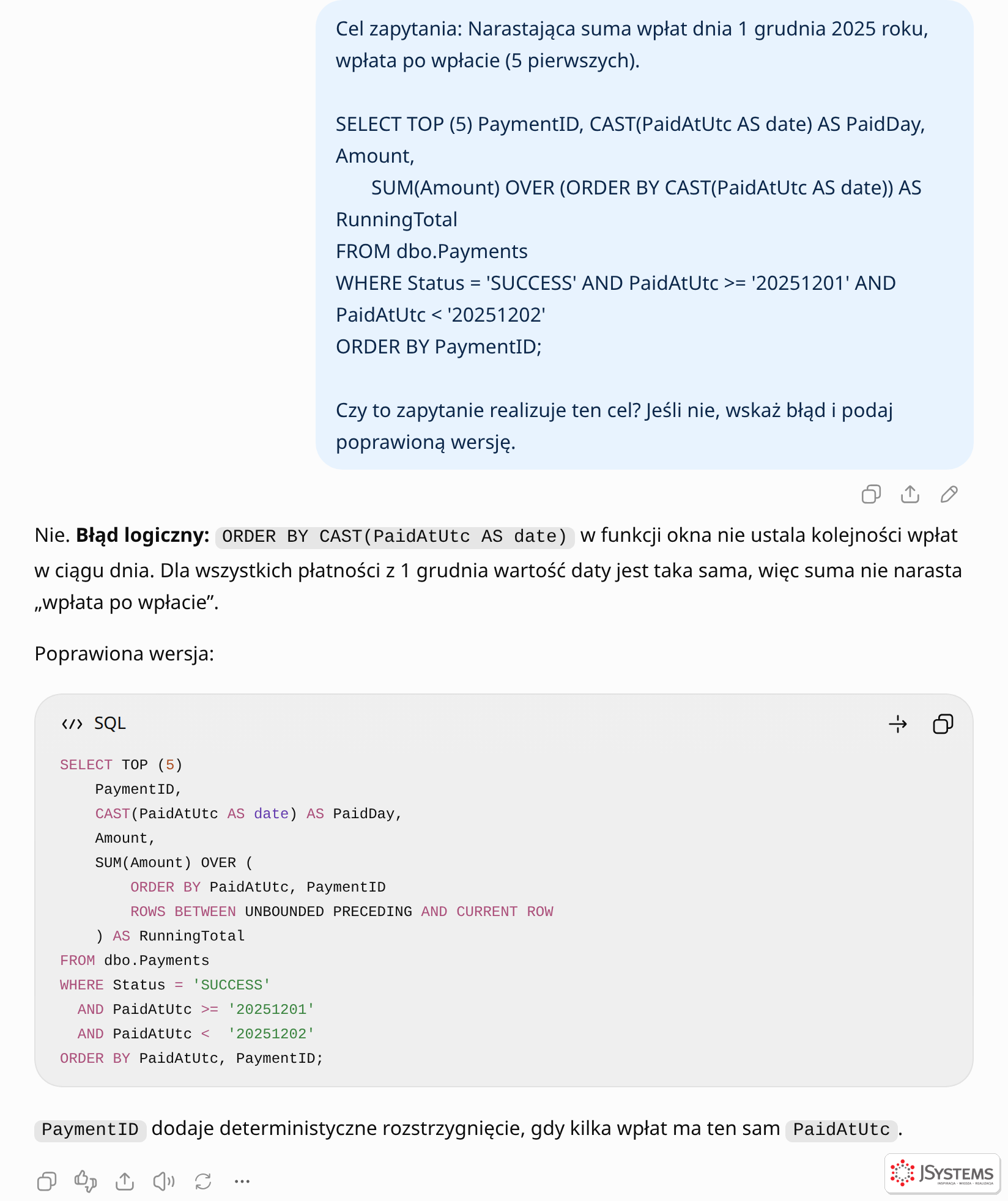Click the user question bubble text
Screen dimensions: 1008x1201
644,235
